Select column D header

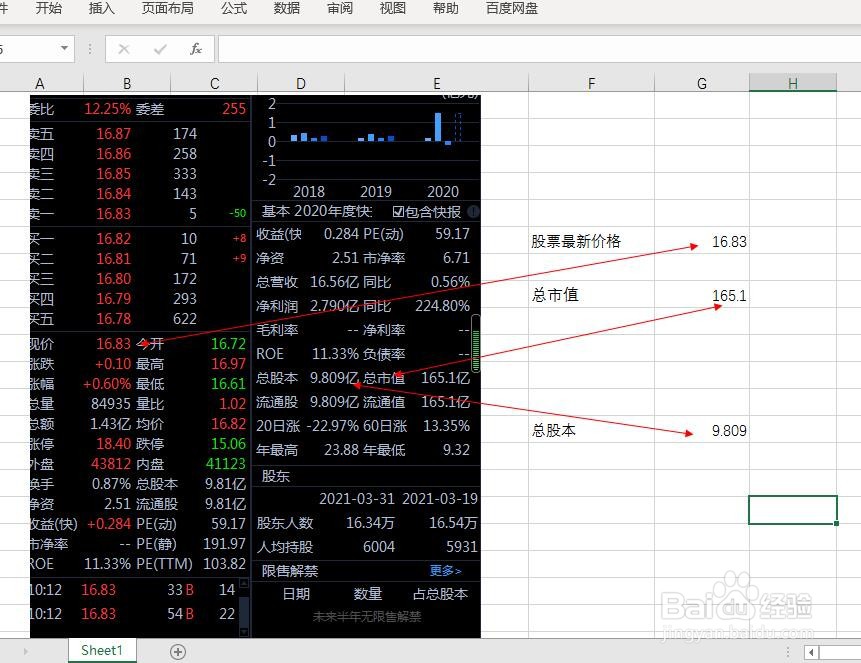pyautogui.click(x=300, y=83)
